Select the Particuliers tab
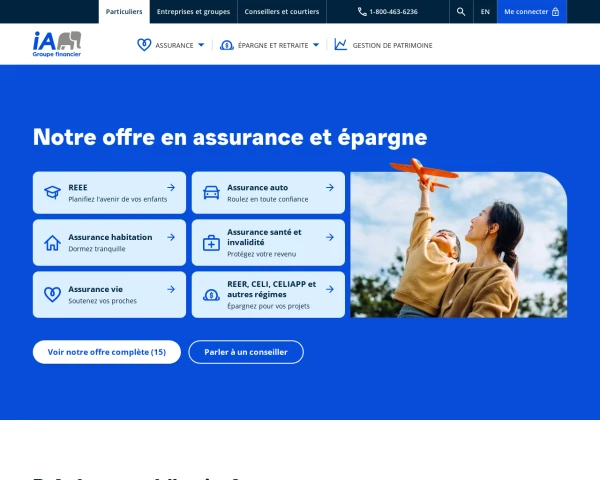The image size is (600, 480). (124, 12)
